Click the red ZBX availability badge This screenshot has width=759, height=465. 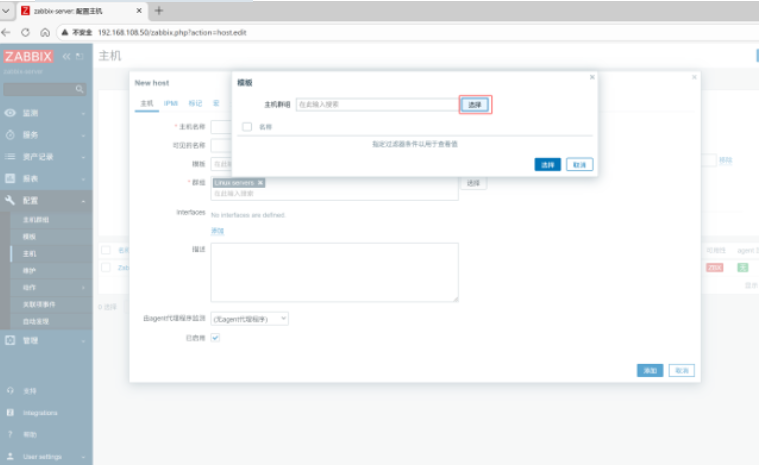pyautogui.click(x=714, y=268)
